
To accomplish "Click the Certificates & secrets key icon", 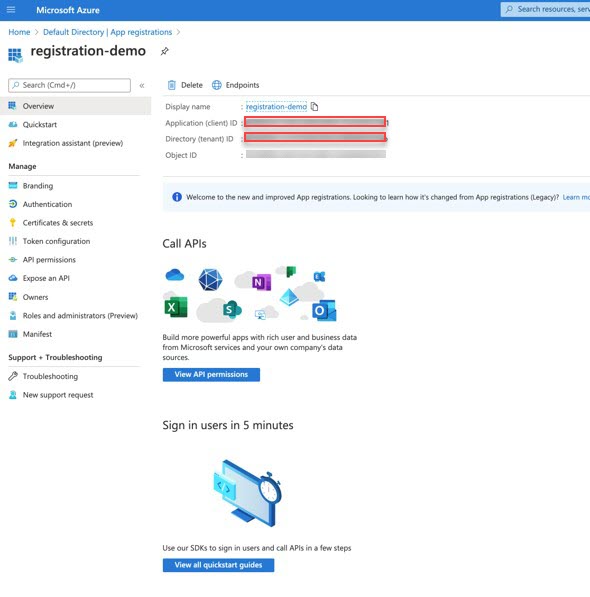I will (13, 222).
